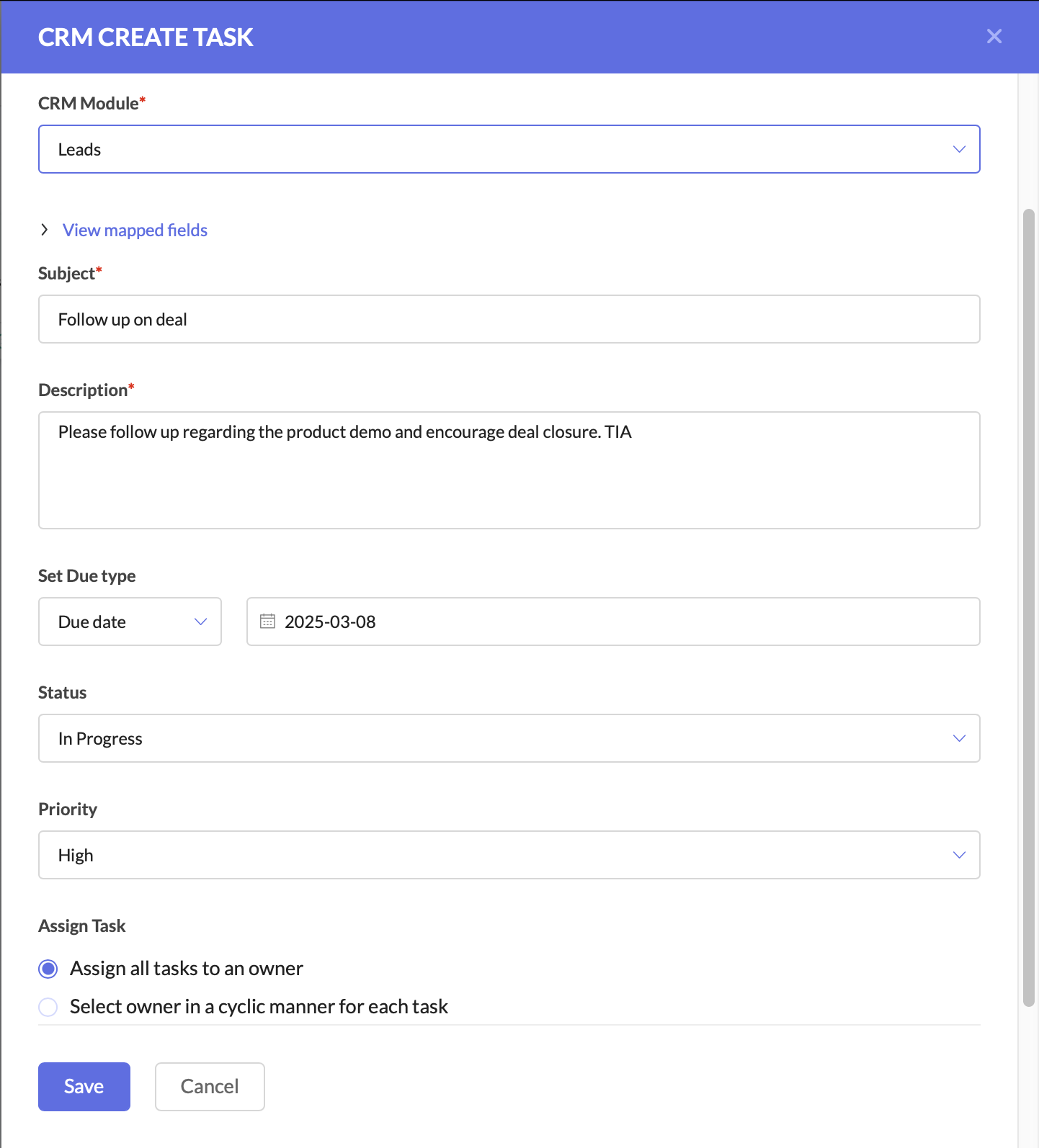Click into the Description text area

coord(509,470)
